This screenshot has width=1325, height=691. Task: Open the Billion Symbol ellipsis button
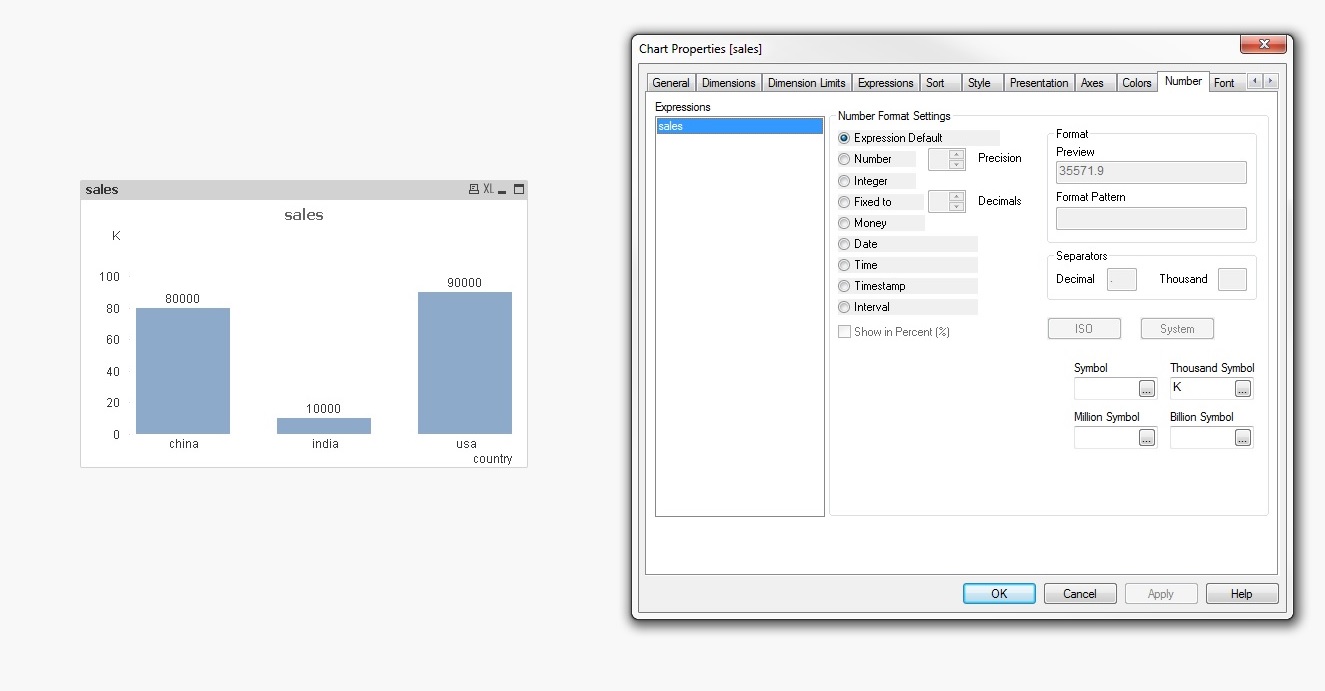(x=1243, y=438)
